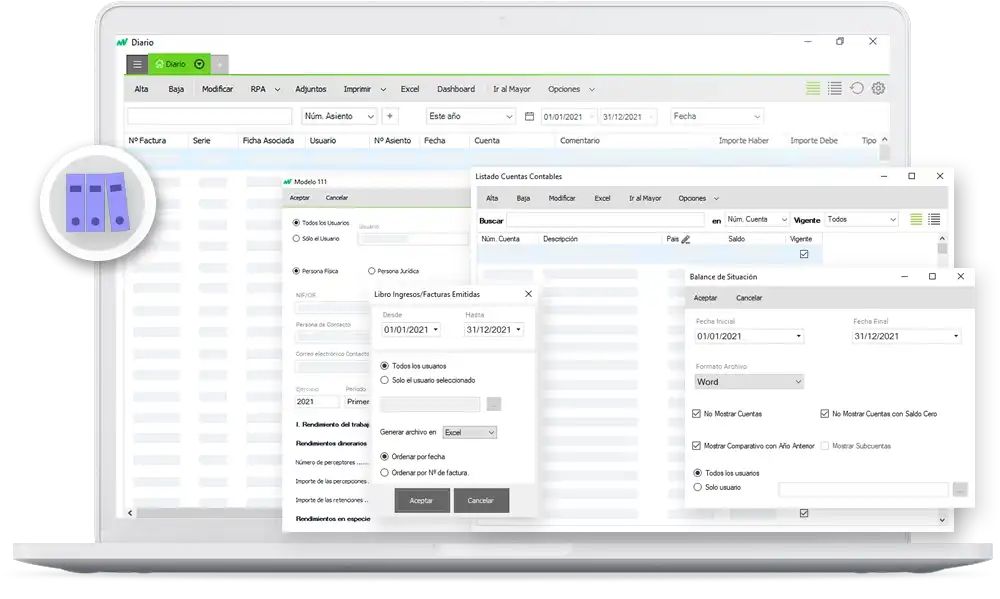Image resolution: width=1000 pixels, height=599 pixels.
Task: Select Ordenar por Nº de factura option
Action: [385, 472]
